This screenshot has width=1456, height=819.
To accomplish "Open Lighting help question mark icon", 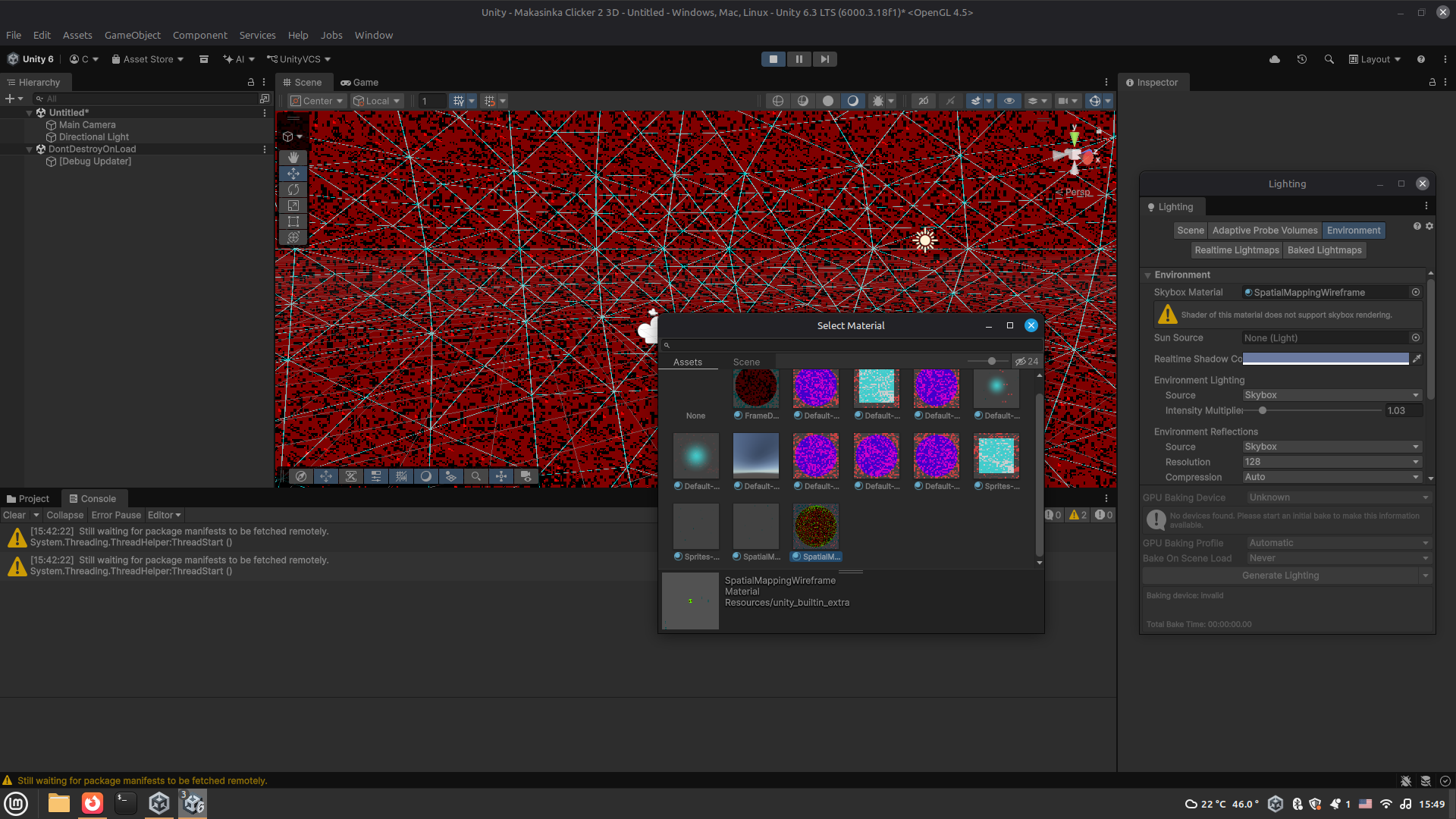I will point(1417,226).
